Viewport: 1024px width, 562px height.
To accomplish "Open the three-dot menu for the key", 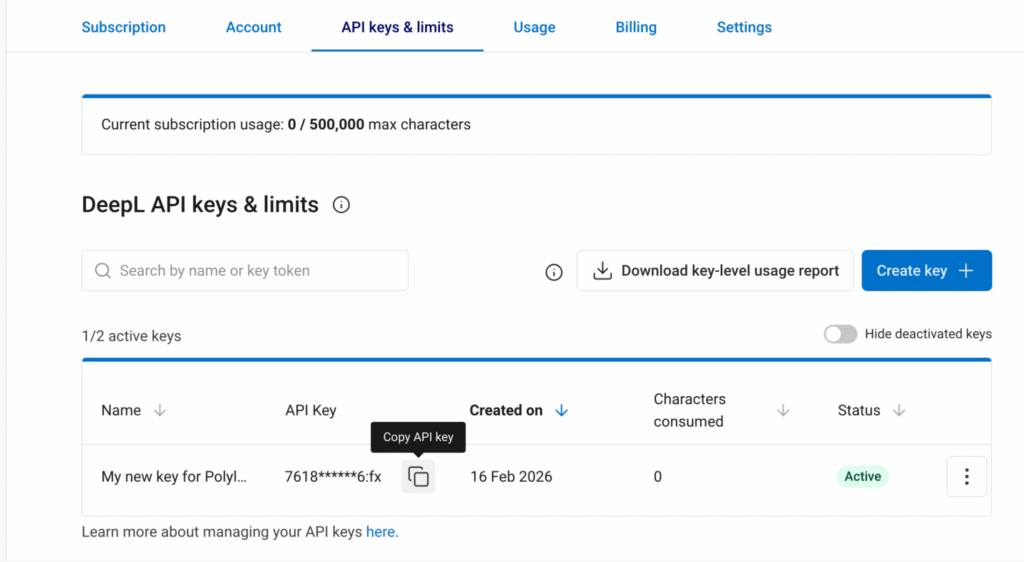I will tap(967, 476).
